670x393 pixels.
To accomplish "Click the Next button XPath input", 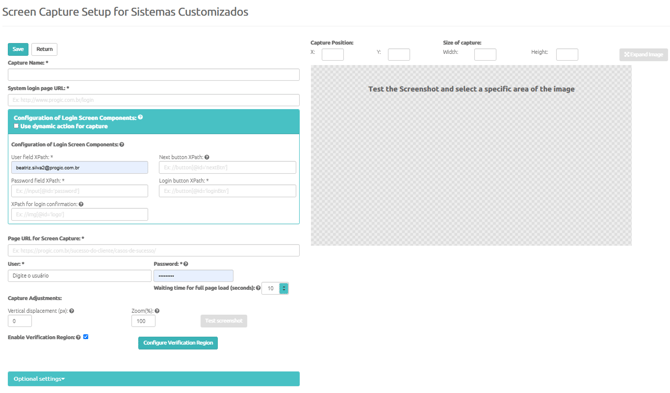I will tap(227, 167).
